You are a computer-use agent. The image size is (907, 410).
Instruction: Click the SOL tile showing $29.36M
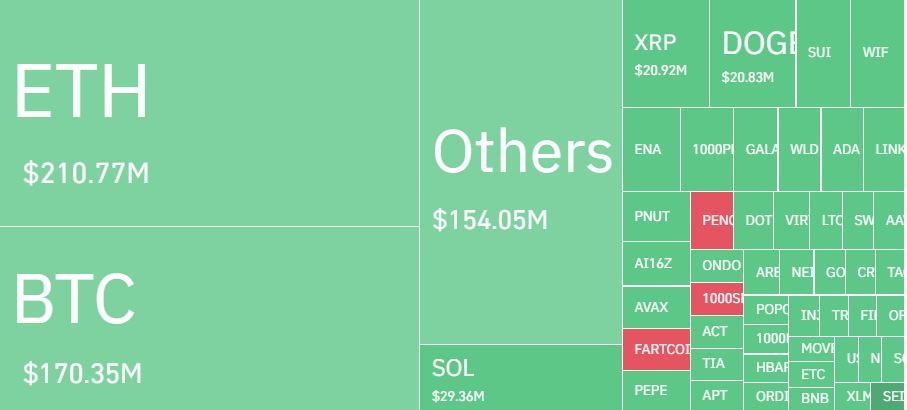point(520,377)
